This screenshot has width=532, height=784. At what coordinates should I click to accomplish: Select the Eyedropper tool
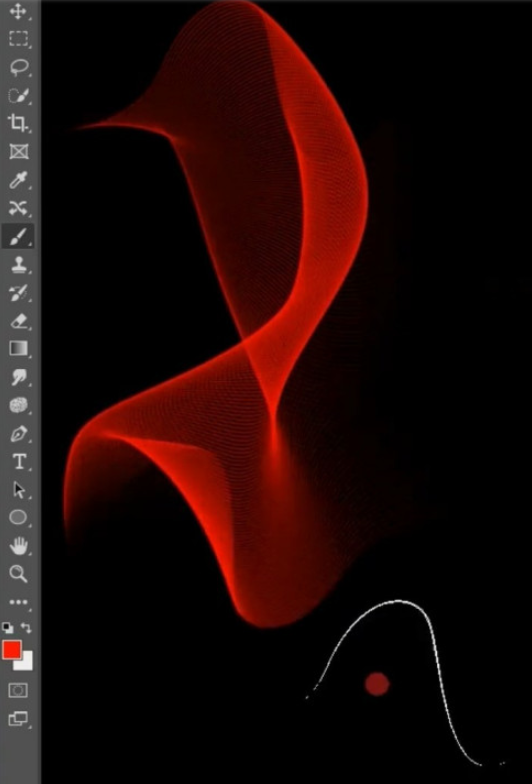(18, 180)
